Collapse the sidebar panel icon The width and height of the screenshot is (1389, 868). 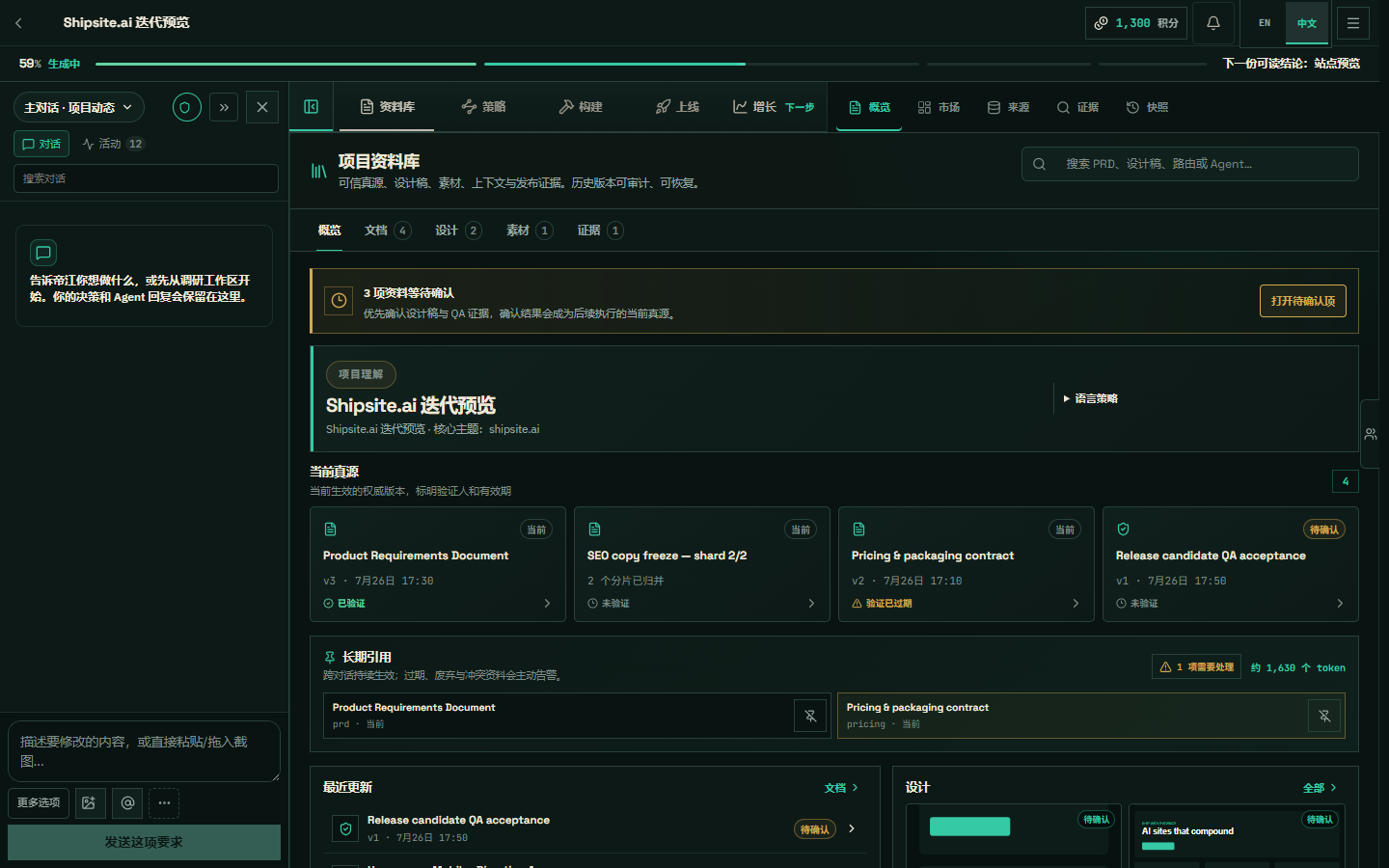312,107
